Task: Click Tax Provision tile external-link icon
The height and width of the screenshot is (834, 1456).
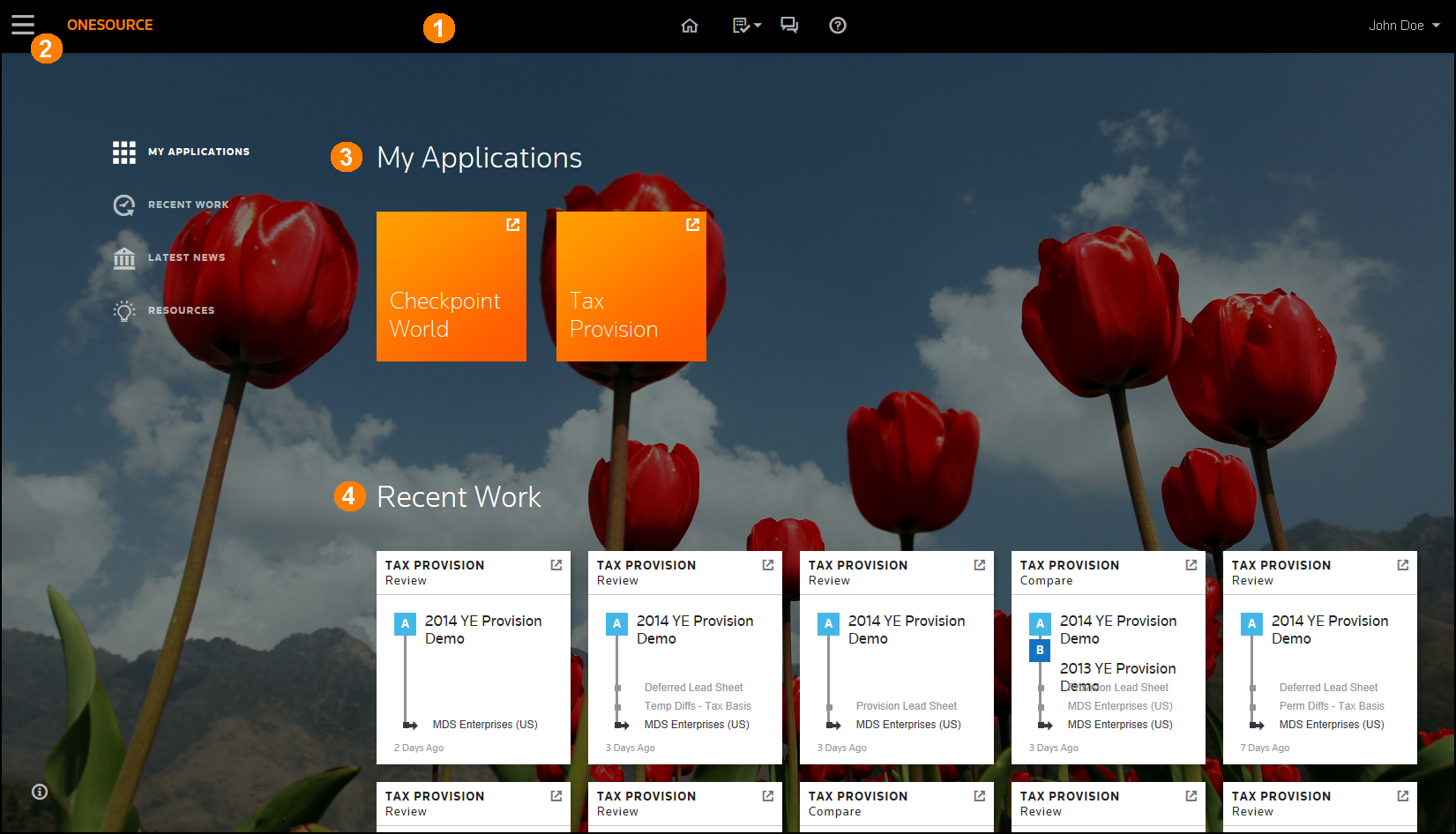Action: click(692, 225)
